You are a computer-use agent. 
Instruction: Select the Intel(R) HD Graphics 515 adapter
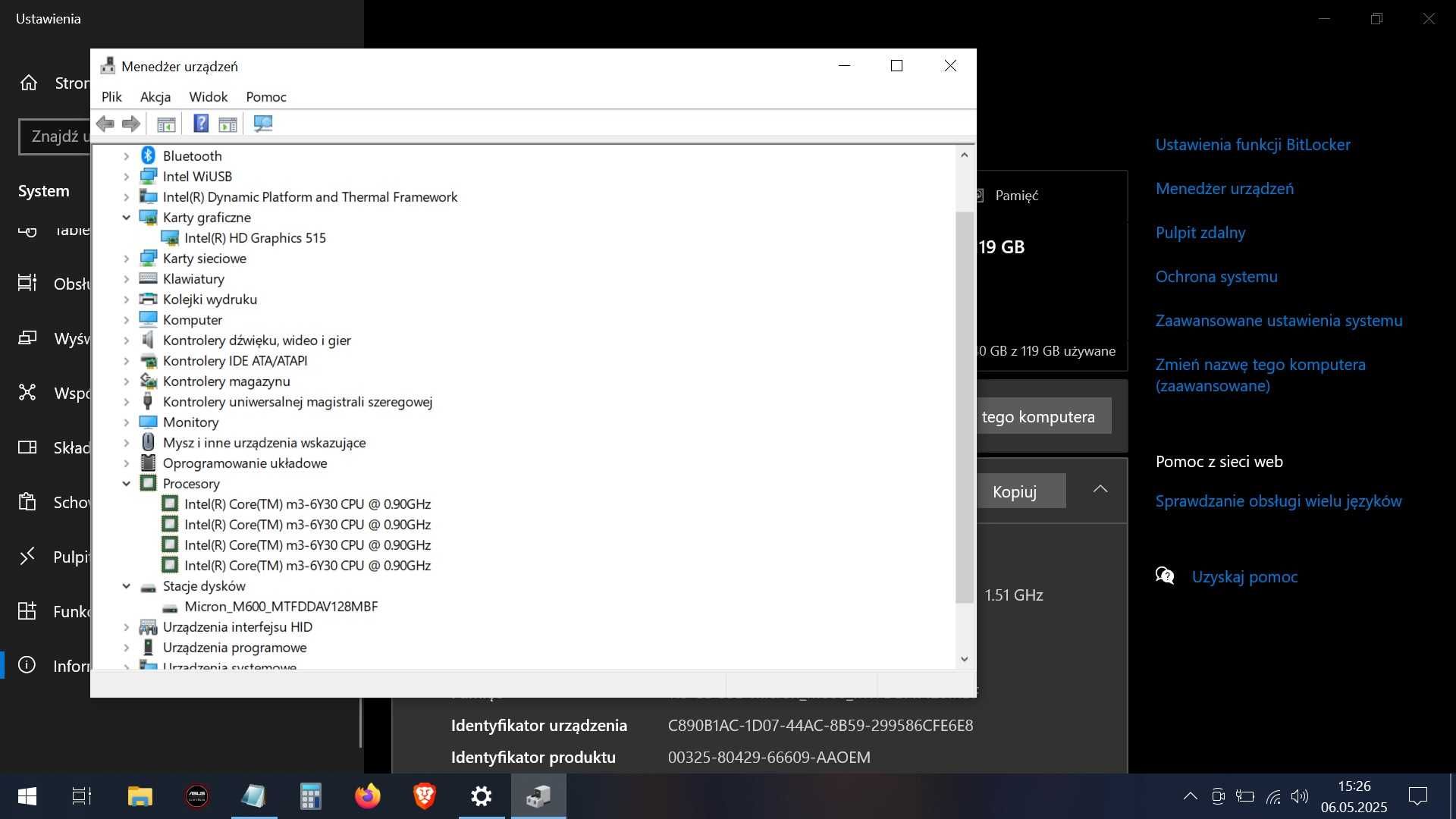tap(255, 238)
